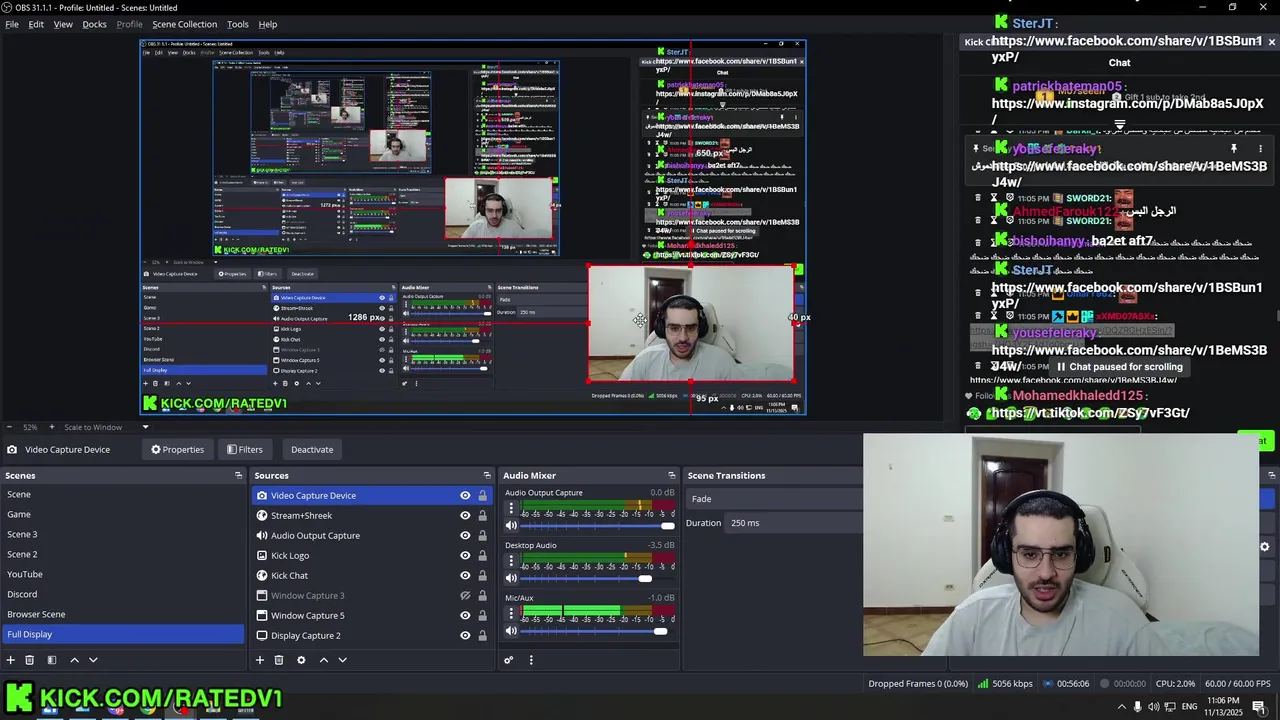The width and height of the screenshot is (1280, 720).
Task: Open the View menu
Action: point(63,24)
